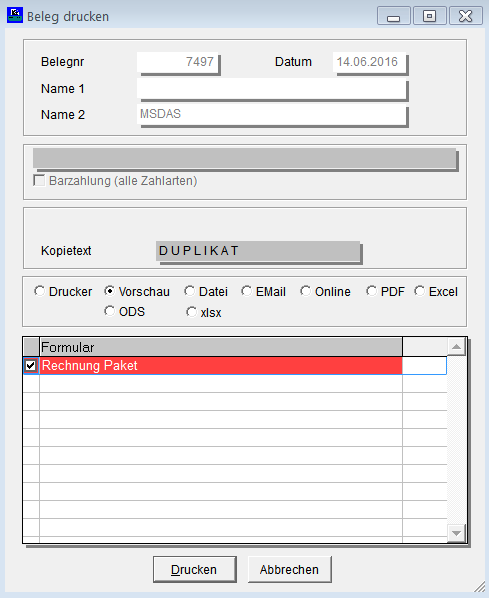Click the Name 1 input field
The width and height of the screenshot is (489, 598).
[x=272, y=89]
